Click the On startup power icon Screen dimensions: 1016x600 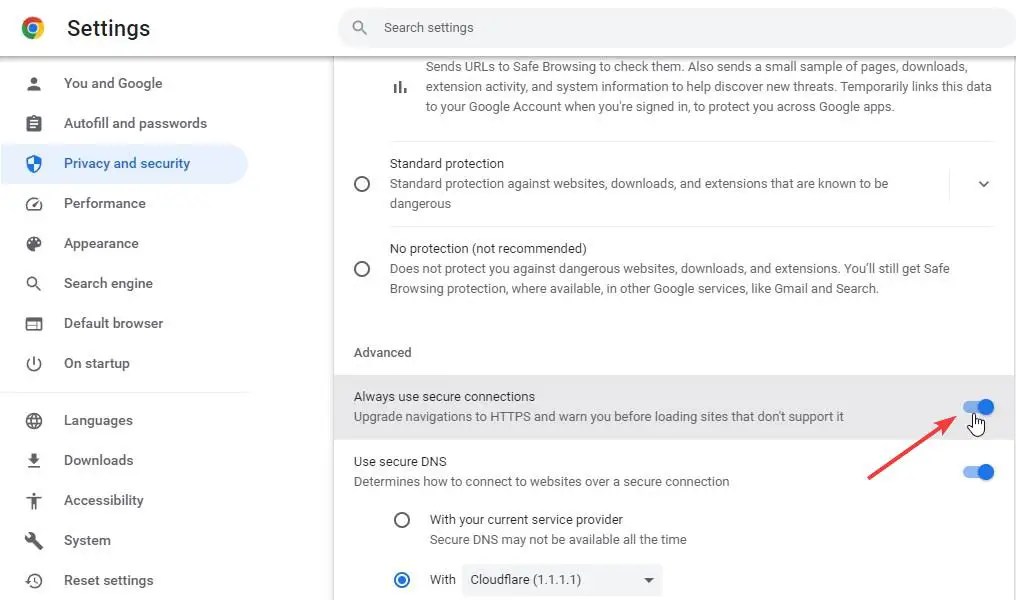[34, 363]
